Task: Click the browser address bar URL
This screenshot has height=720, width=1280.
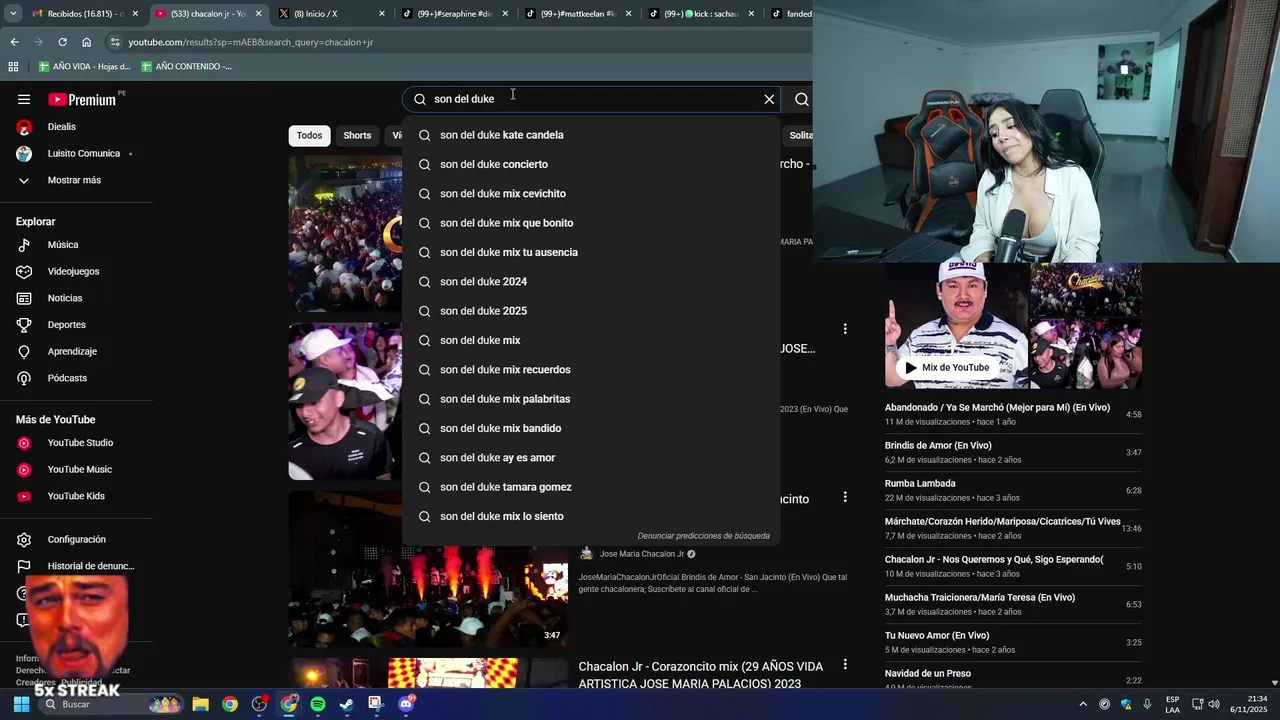Action: click(x=250, y=42)
